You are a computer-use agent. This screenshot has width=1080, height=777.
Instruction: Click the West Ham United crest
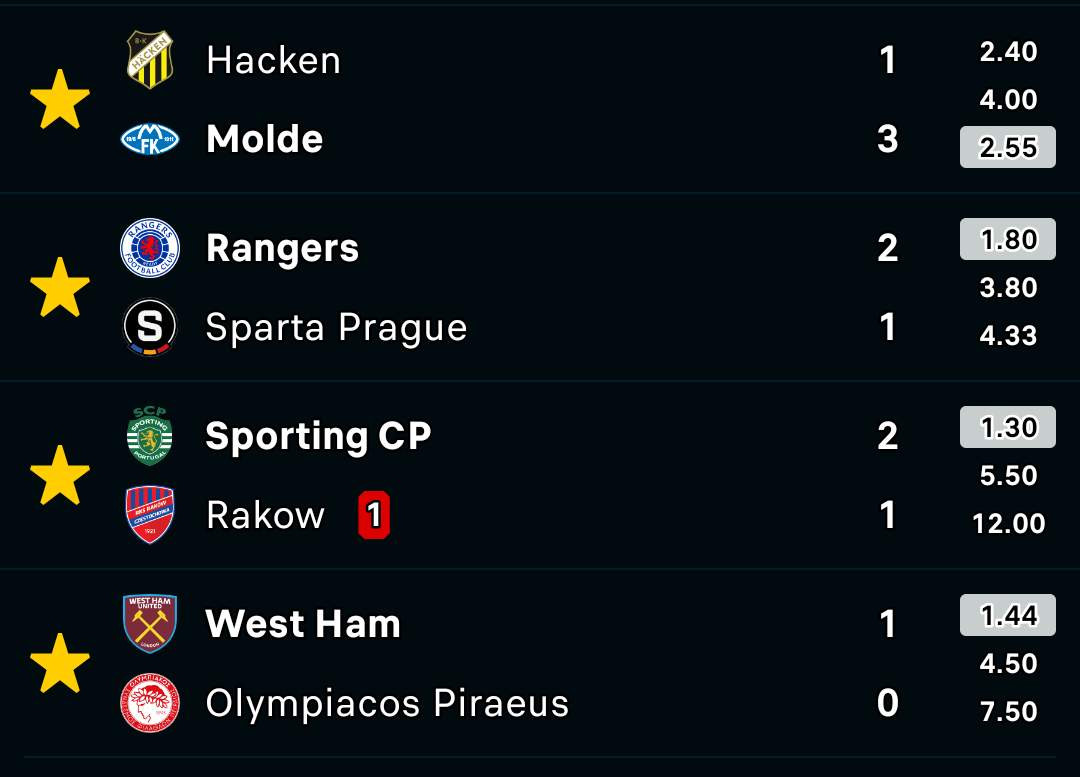pyautogui.click(x=150, y=623)
